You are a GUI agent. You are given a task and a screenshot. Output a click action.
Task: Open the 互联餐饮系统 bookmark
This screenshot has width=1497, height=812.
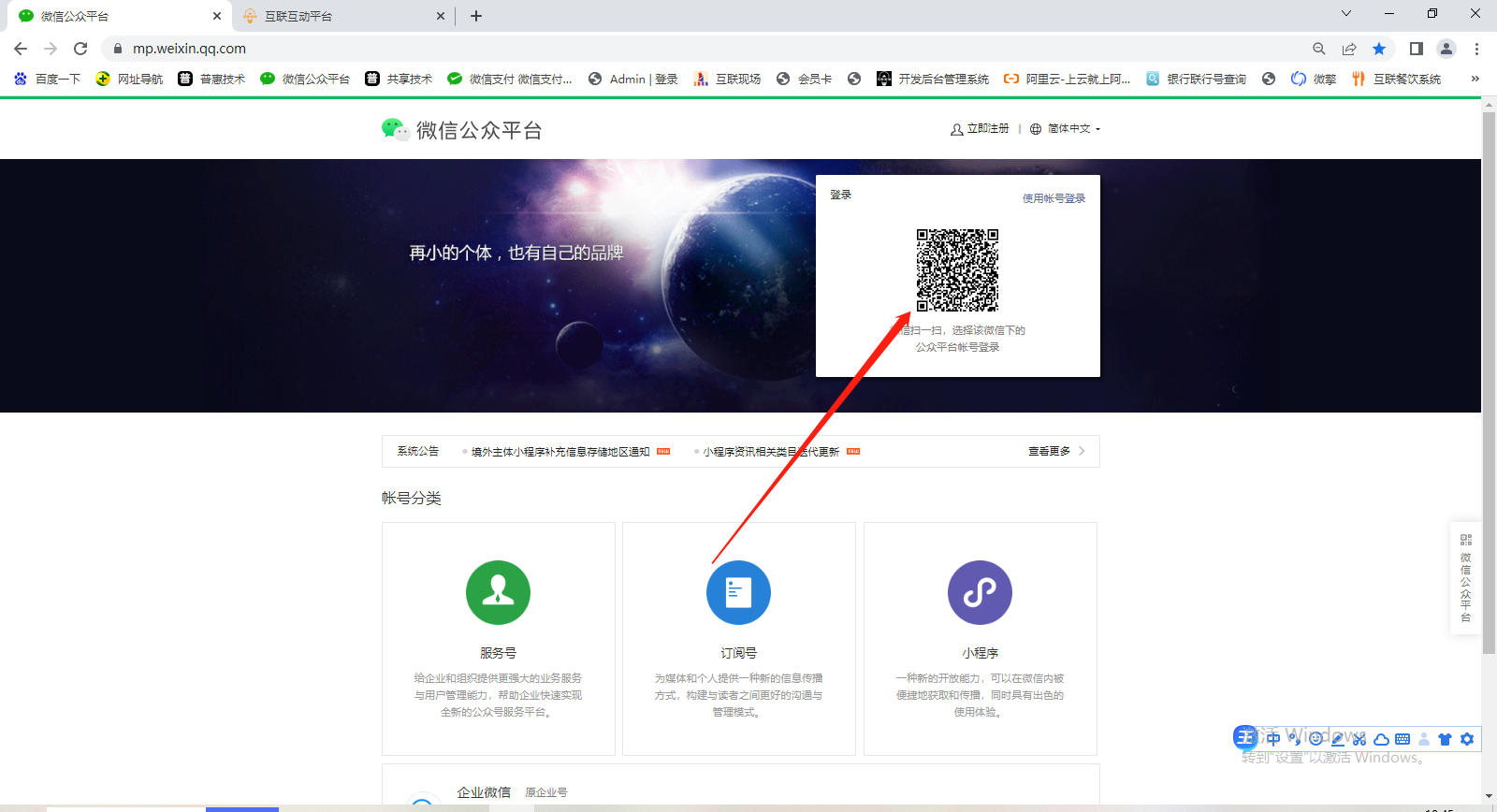[x=1396, y=79]
